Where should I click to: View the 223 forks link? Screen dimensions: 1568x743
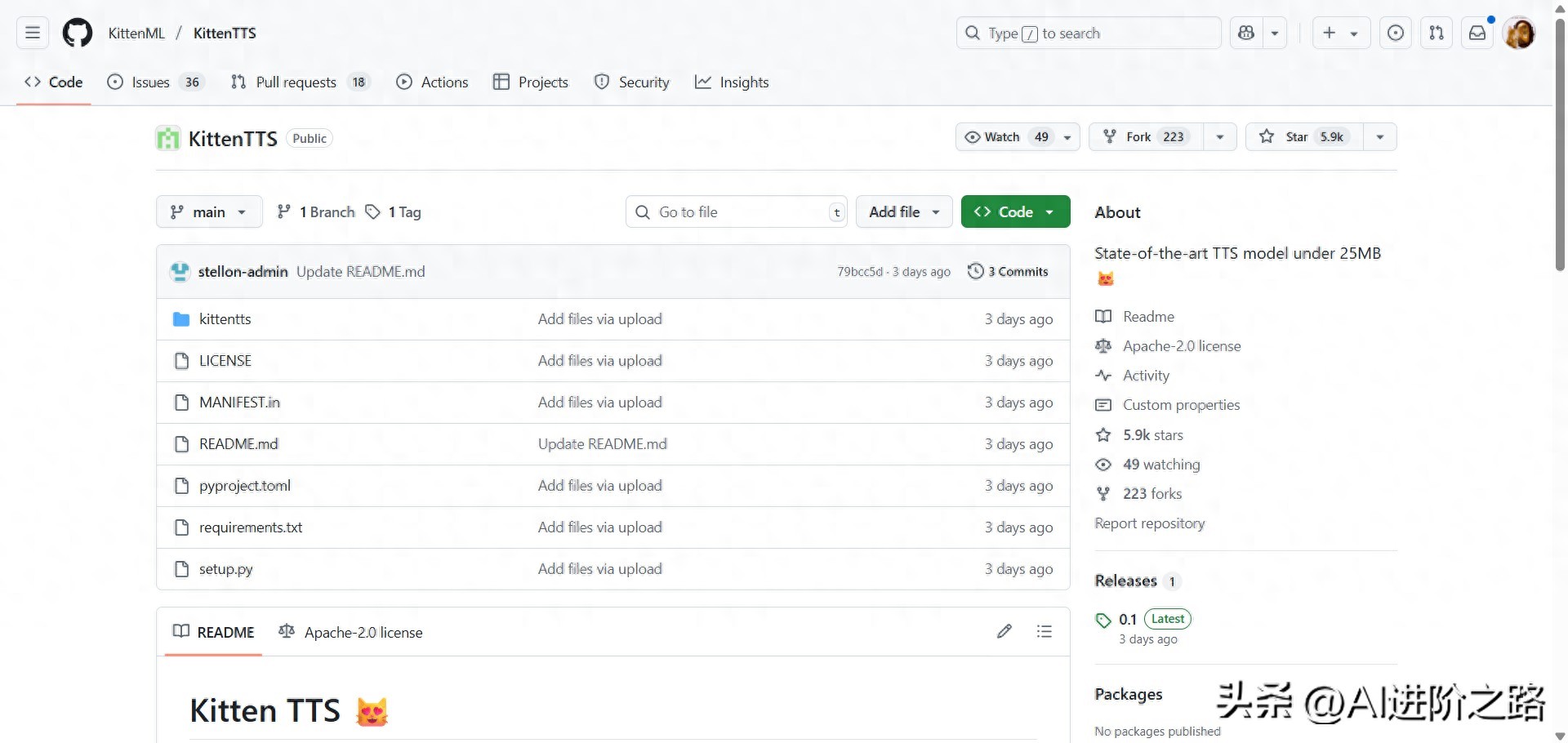click(1138, 494)
